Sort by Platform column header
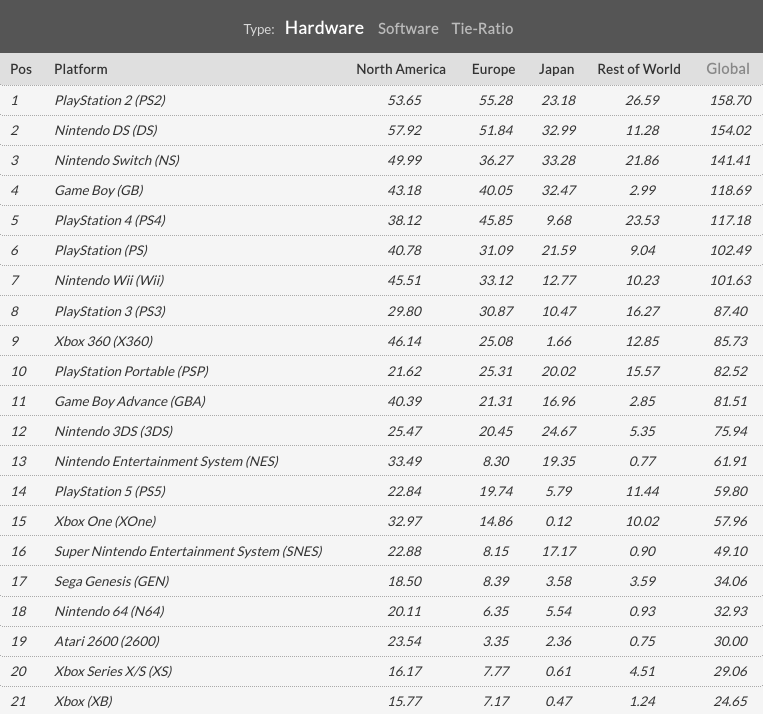Screen dimensions: 763x714 point(81,69)
